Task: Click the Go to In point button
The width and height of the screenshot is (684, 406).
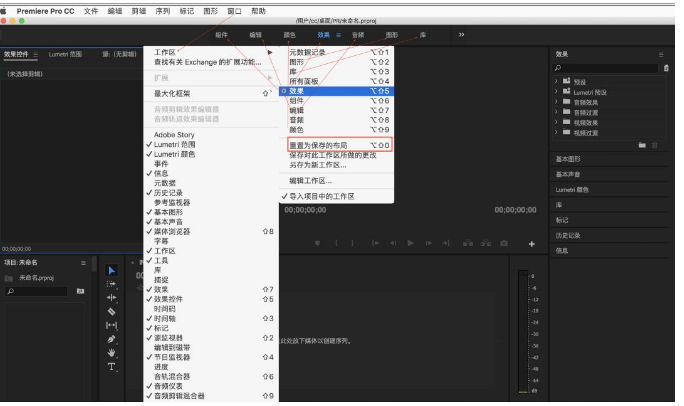Action: click(375, 243)
